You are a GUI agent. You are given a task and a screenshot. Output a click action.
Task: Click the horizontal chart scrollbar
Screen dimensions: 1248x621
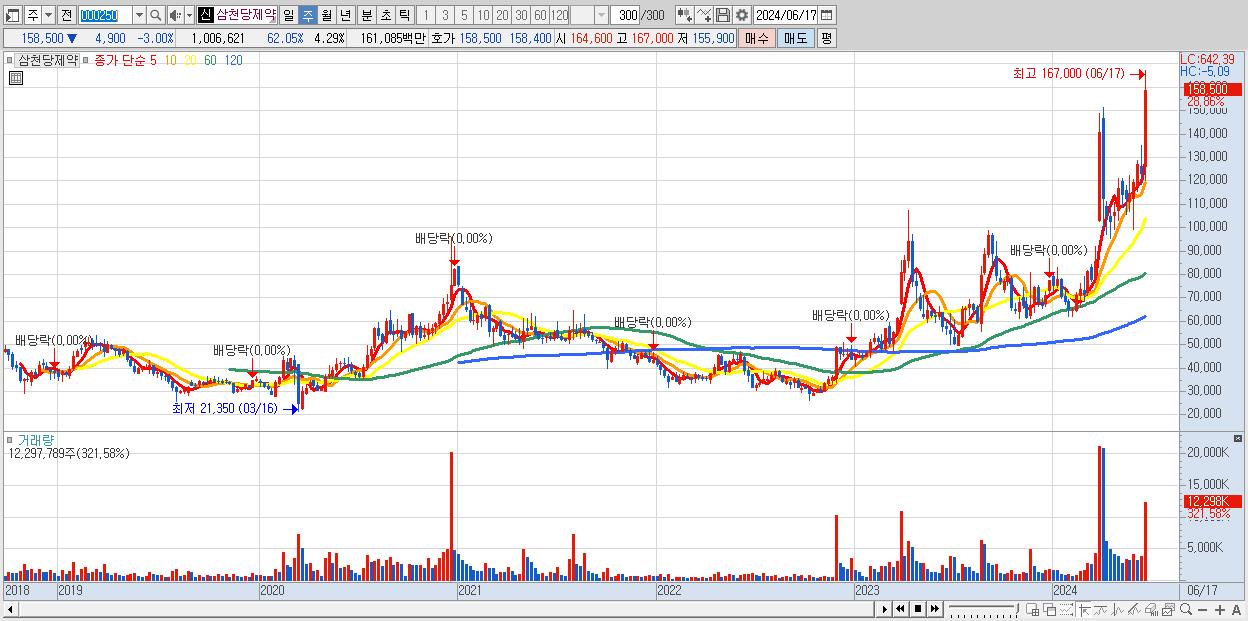click(439, 609)
